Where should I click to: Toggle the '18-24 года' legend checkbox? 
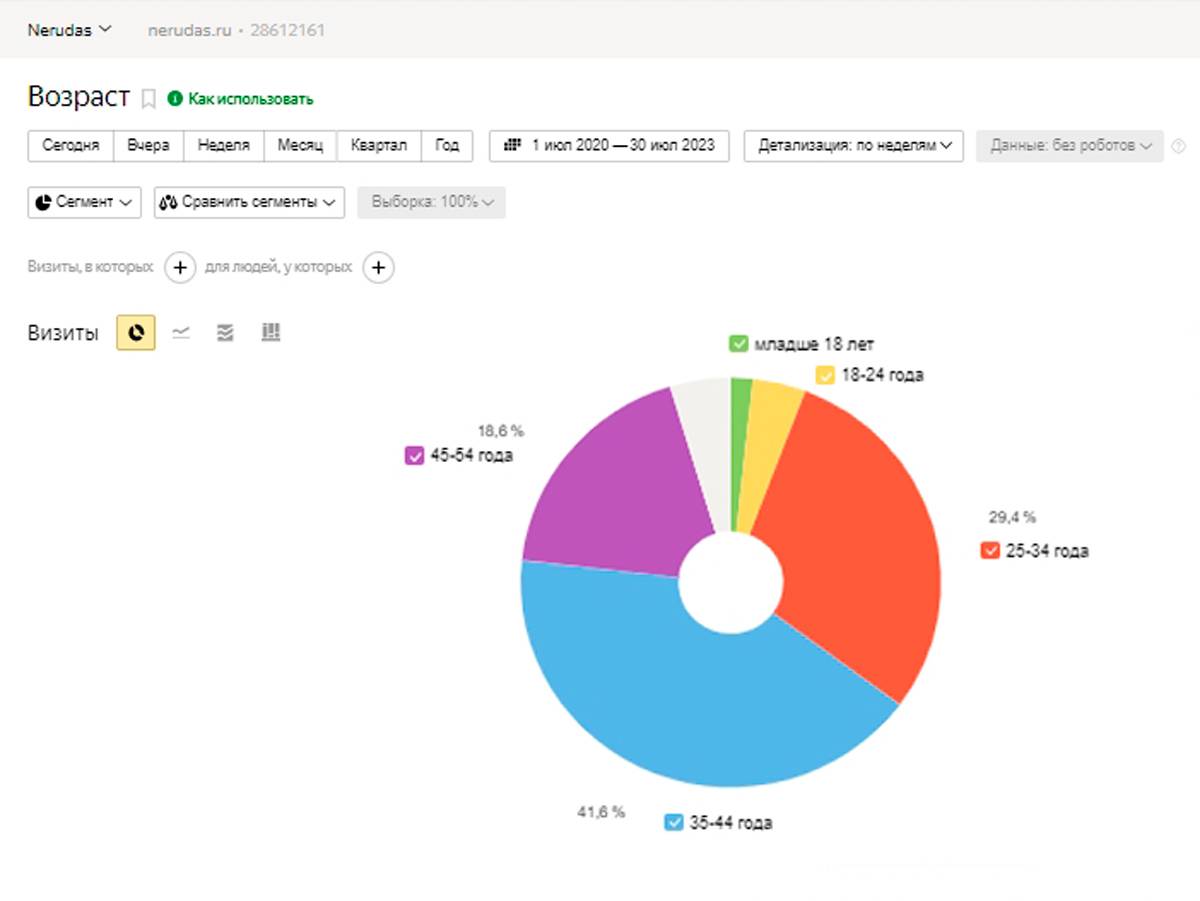tap(825, 376)
